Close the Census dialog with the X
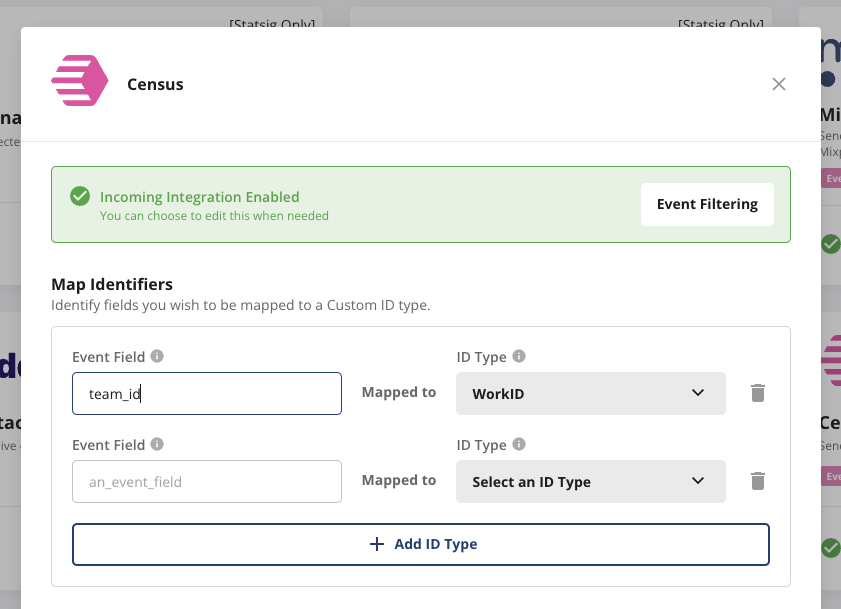 (x=778, y=84)
